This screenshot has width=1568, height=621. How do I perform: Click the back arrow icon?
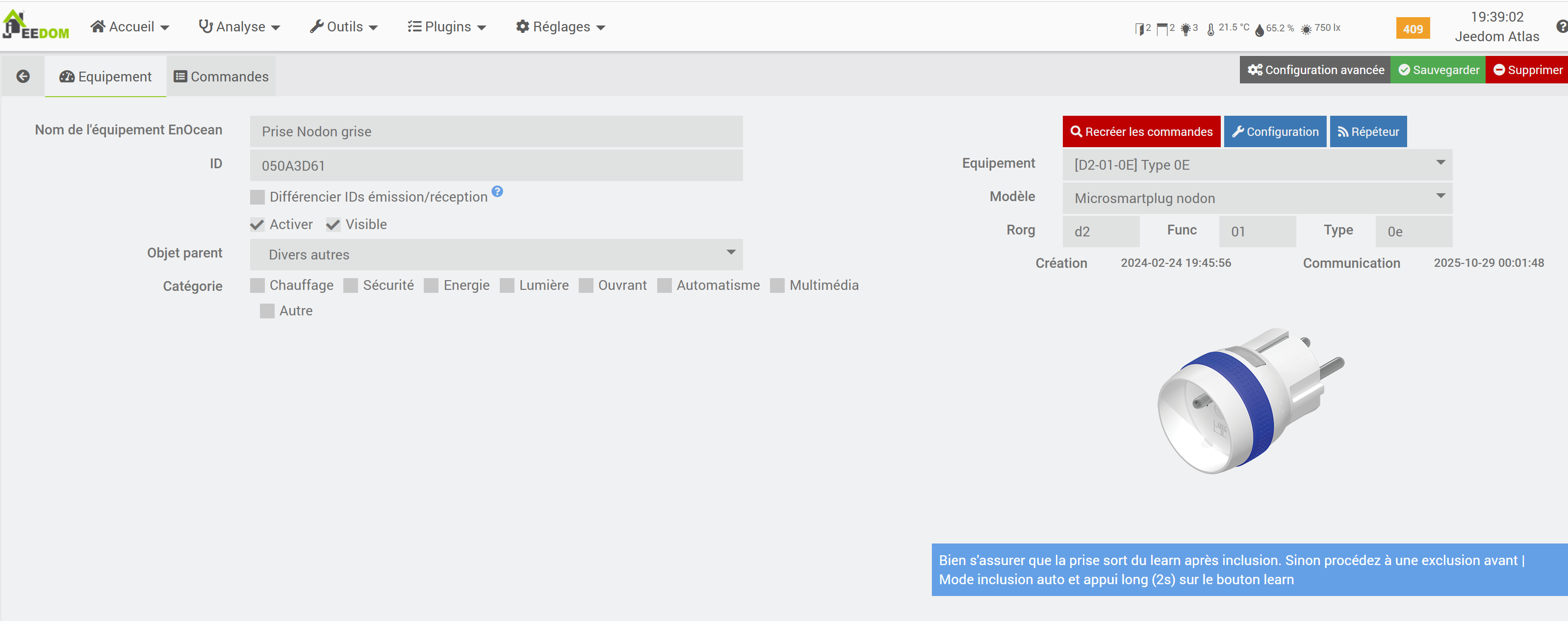[x=23, y=76]
